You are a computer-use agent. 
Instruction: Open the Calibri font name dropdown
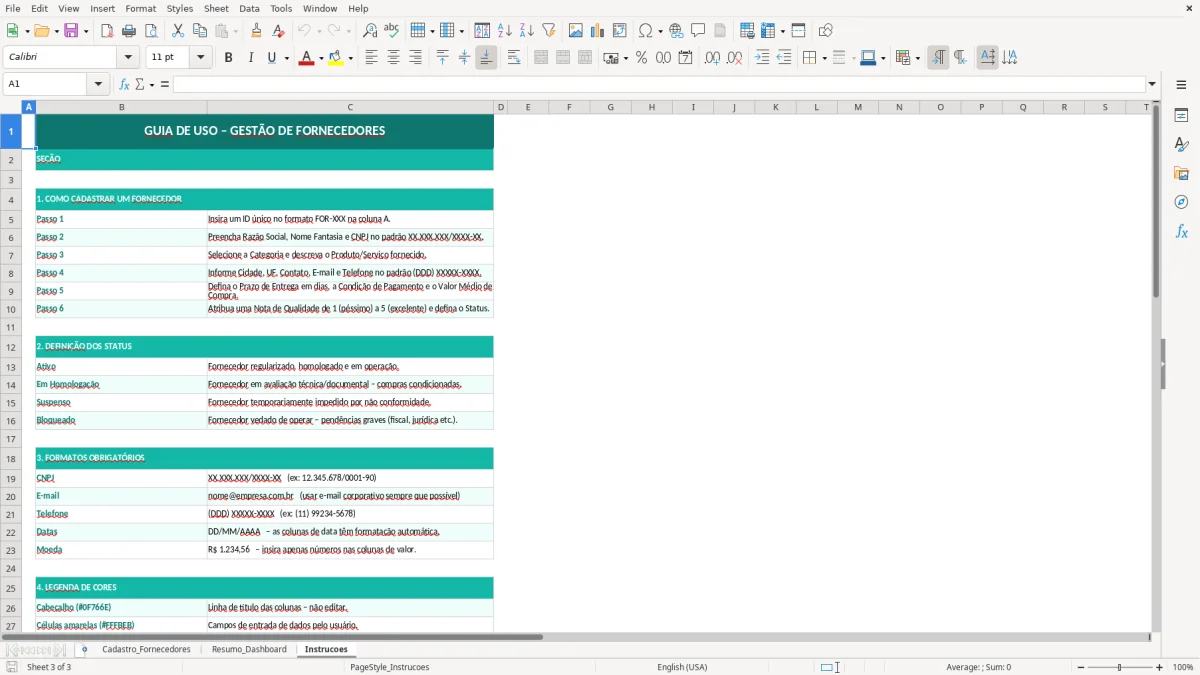click(x=126, y=58)
